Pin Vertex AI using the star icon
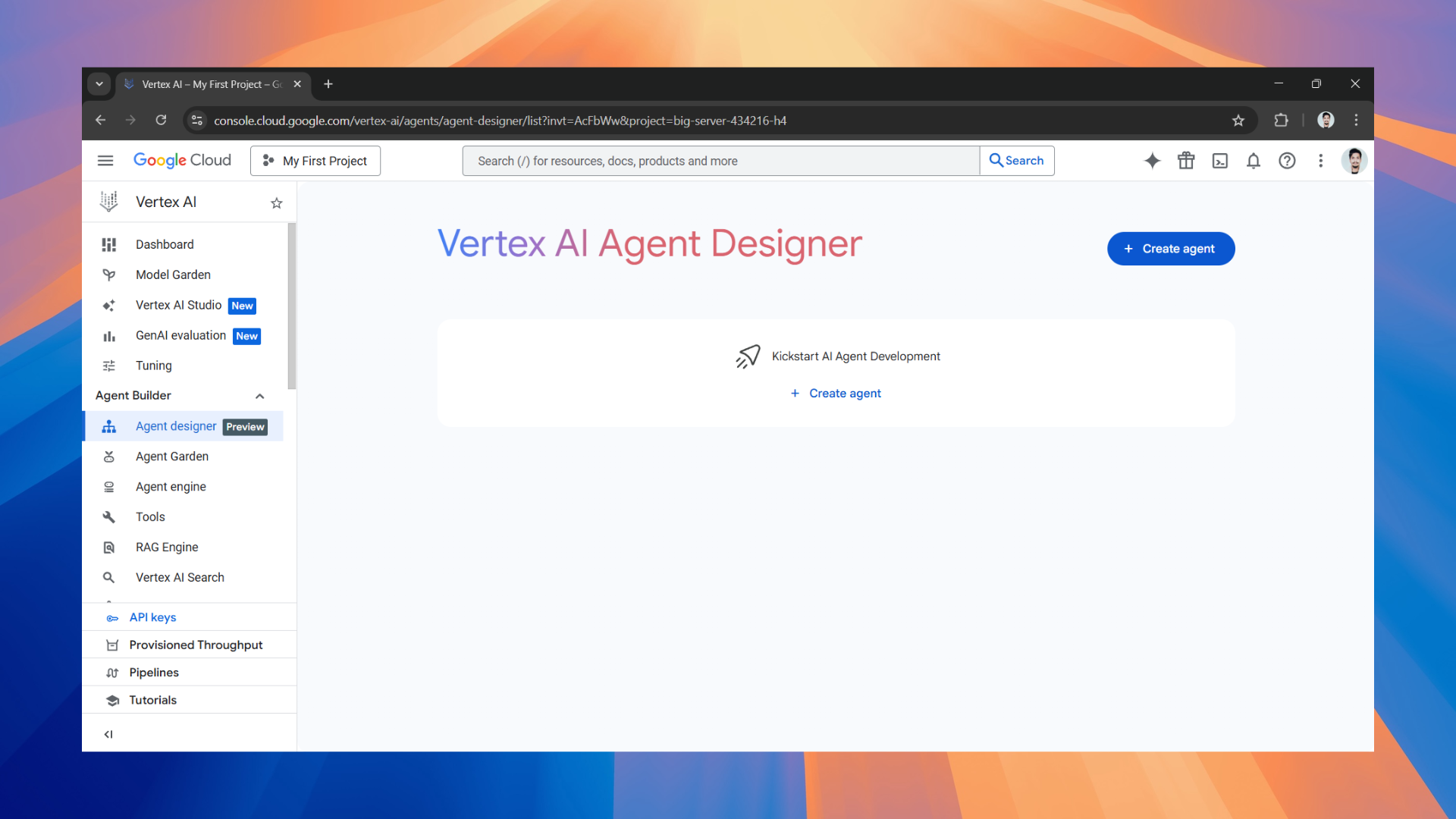 point(276,202)
